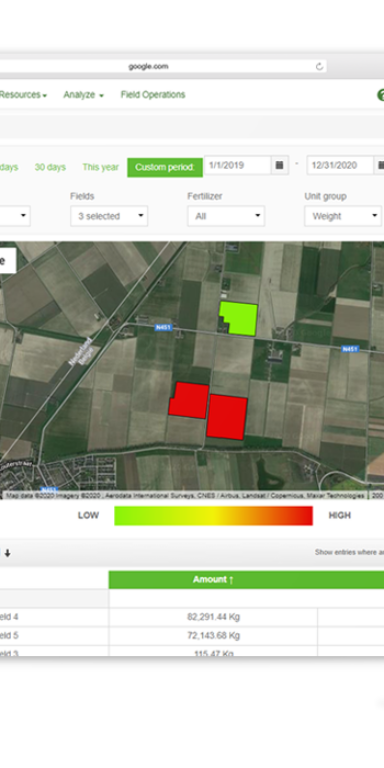Click the N451 road marker near center
Viewport: 384px width, 768px height.
(164, 327)
